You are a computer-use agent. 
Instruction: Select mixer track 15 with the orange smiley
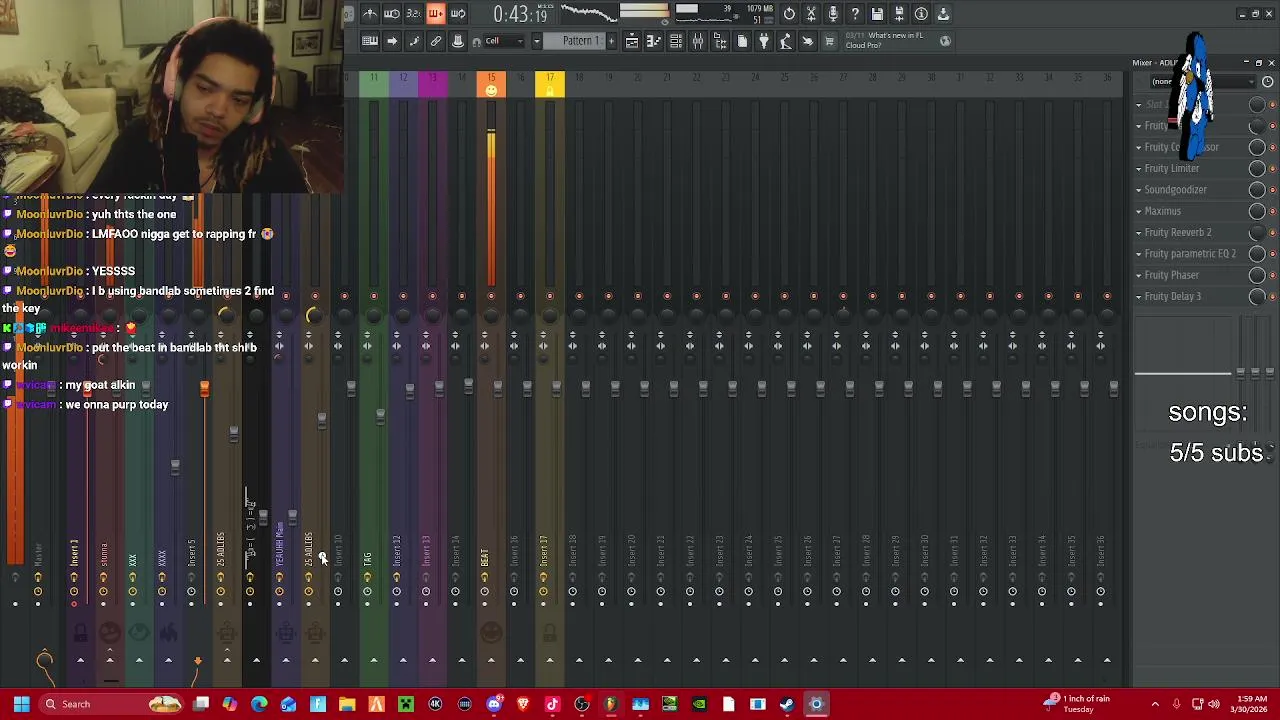[x=491, y=85]
